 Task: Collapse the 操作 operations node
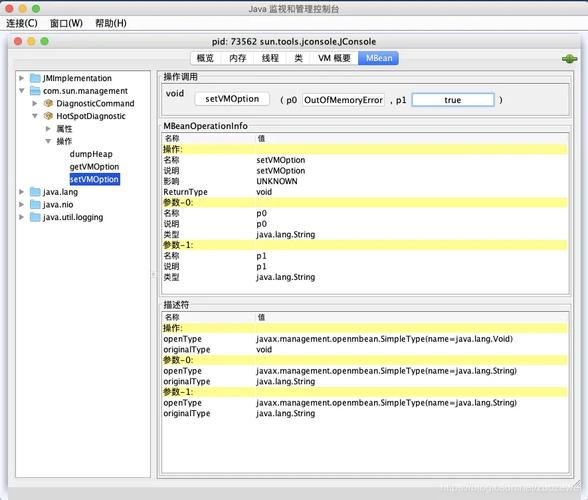[48, 141]
